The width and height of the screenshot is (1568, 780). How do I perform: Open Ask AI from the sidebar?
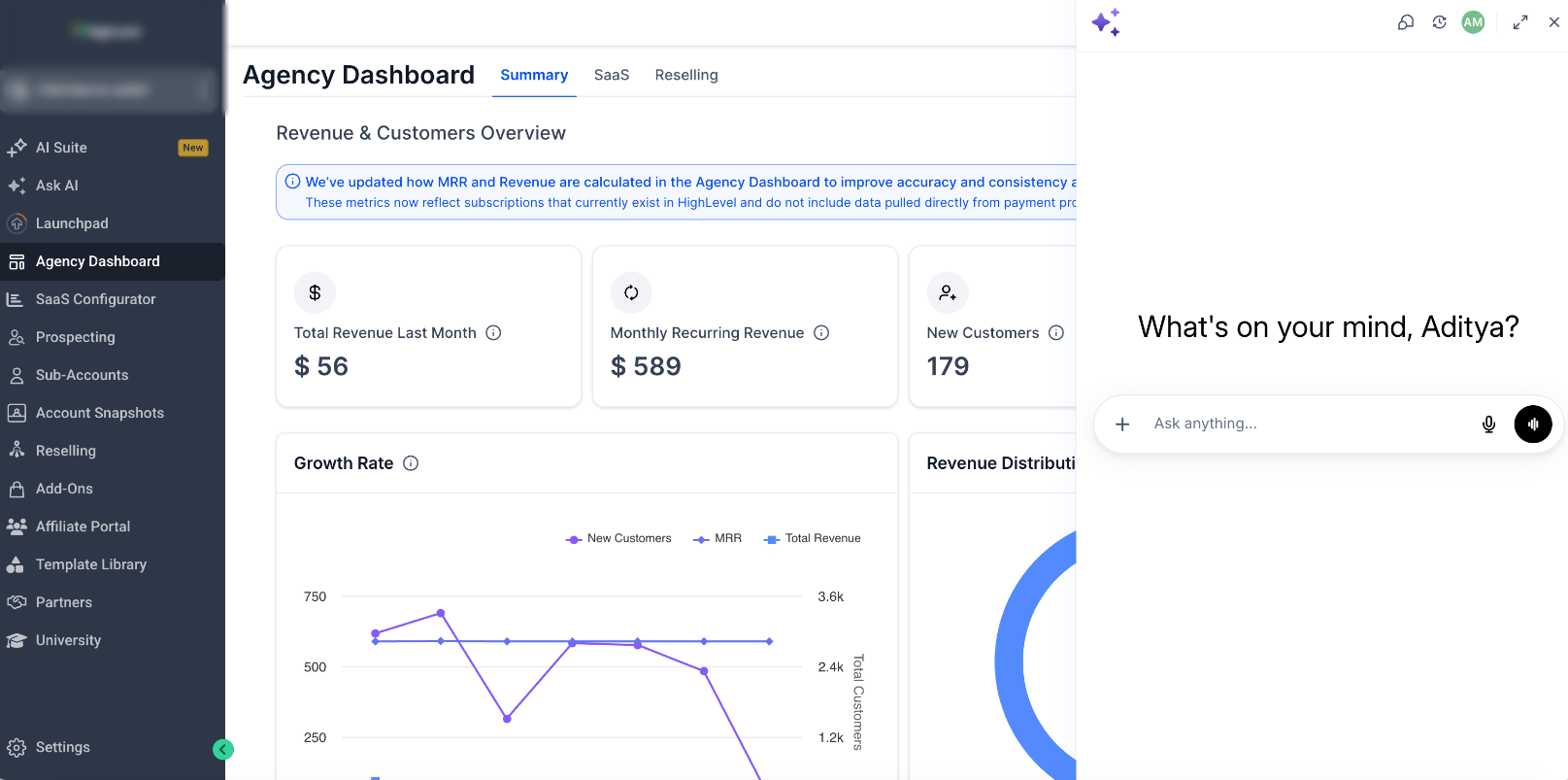[113, 186]
